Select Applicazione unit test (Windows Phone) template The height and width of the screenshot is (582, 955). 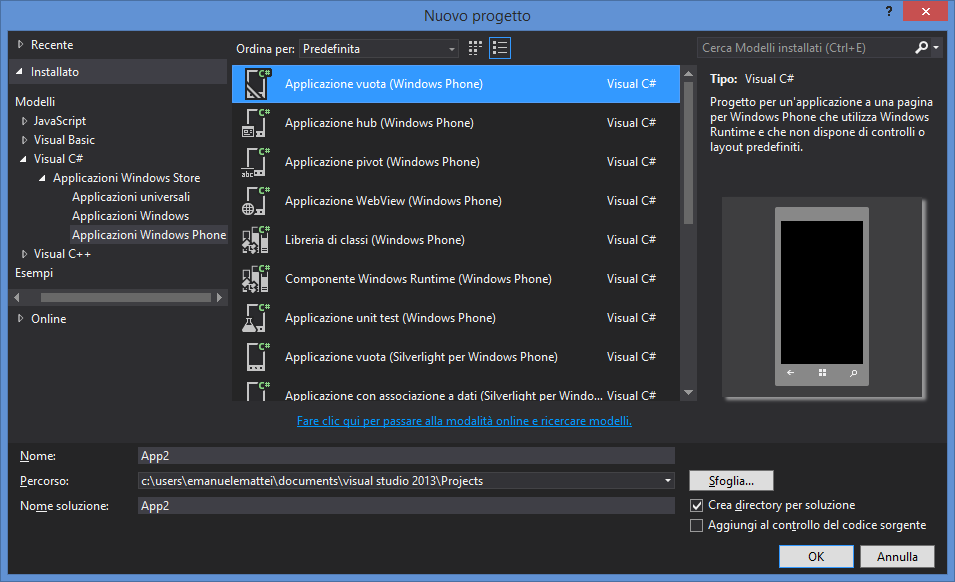click(456, 318)
